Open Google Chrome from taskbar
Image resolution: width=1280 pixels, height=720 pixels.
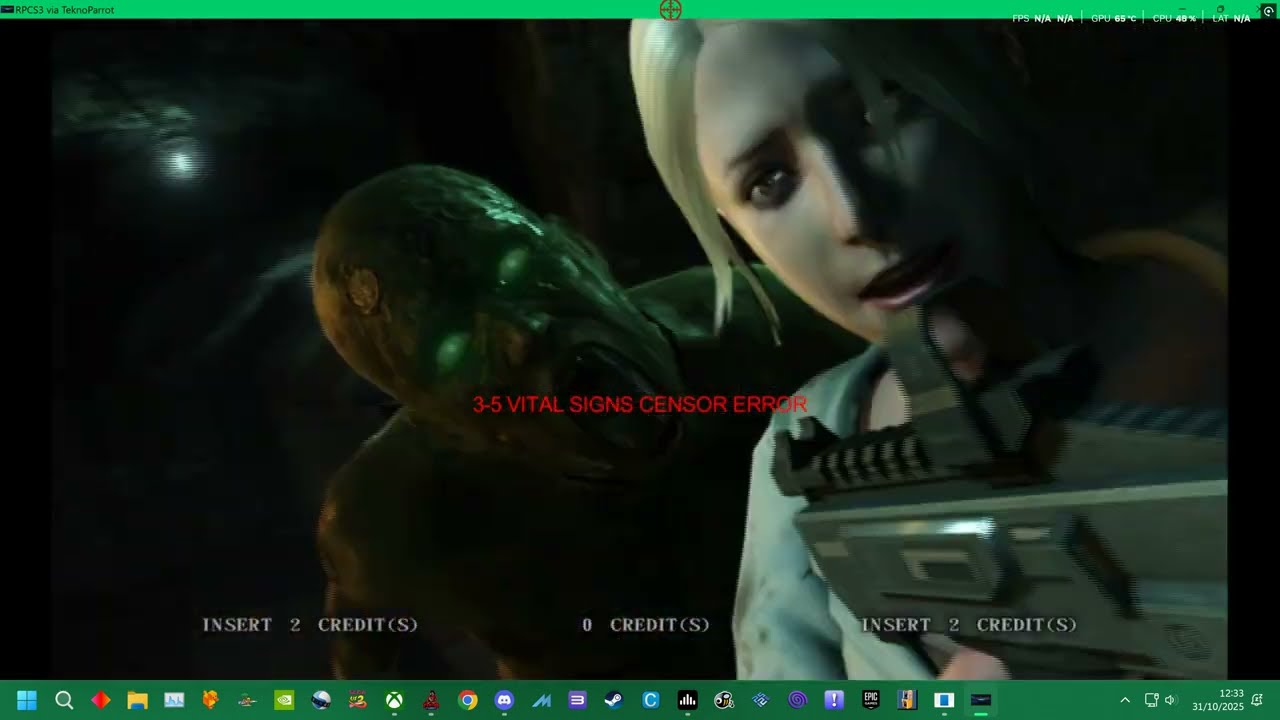click(467, 700)
